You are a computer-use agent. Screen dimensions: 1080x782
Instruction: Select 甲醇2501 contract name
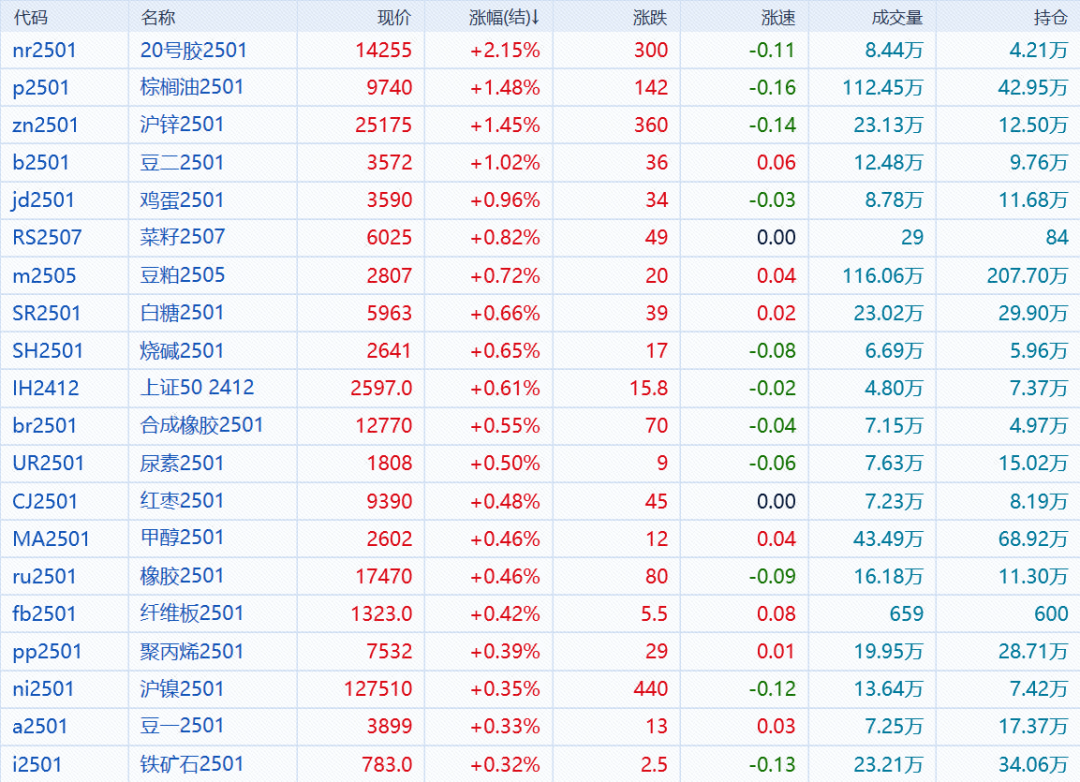(x=182, y=538)
